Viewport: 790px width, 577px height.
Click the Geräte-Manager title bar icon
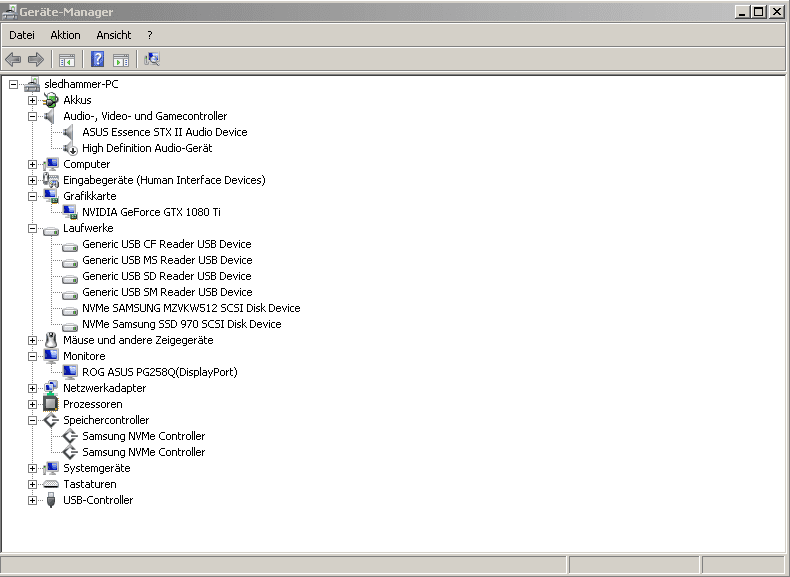tap(10, 11)
